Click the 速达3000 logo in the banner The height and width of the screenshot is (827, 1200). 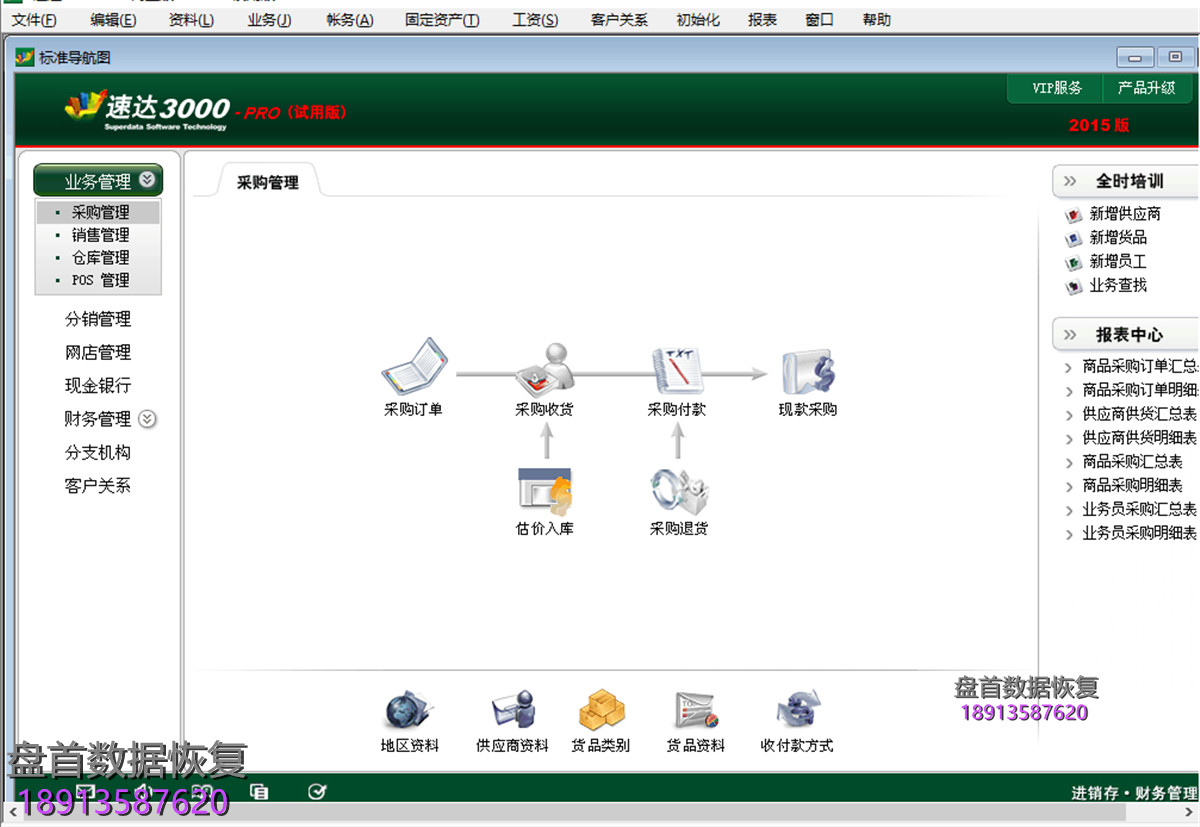coord(148,108)
